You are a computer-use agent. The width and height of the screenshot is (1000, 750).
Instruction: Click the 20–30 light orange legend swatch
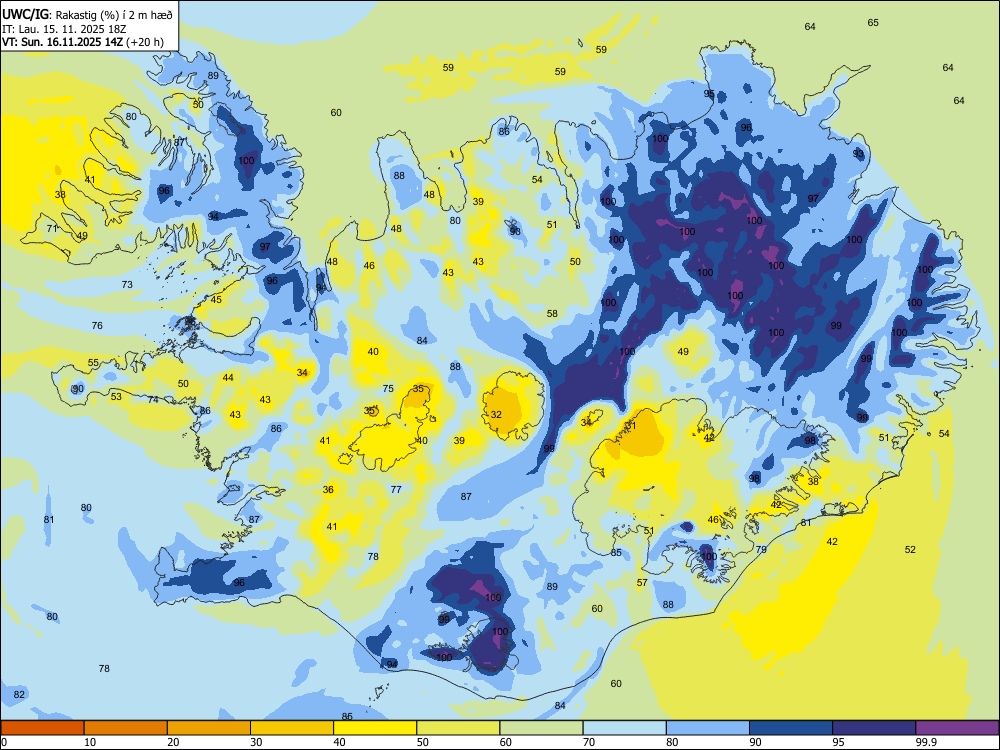[x=209, y=728]
